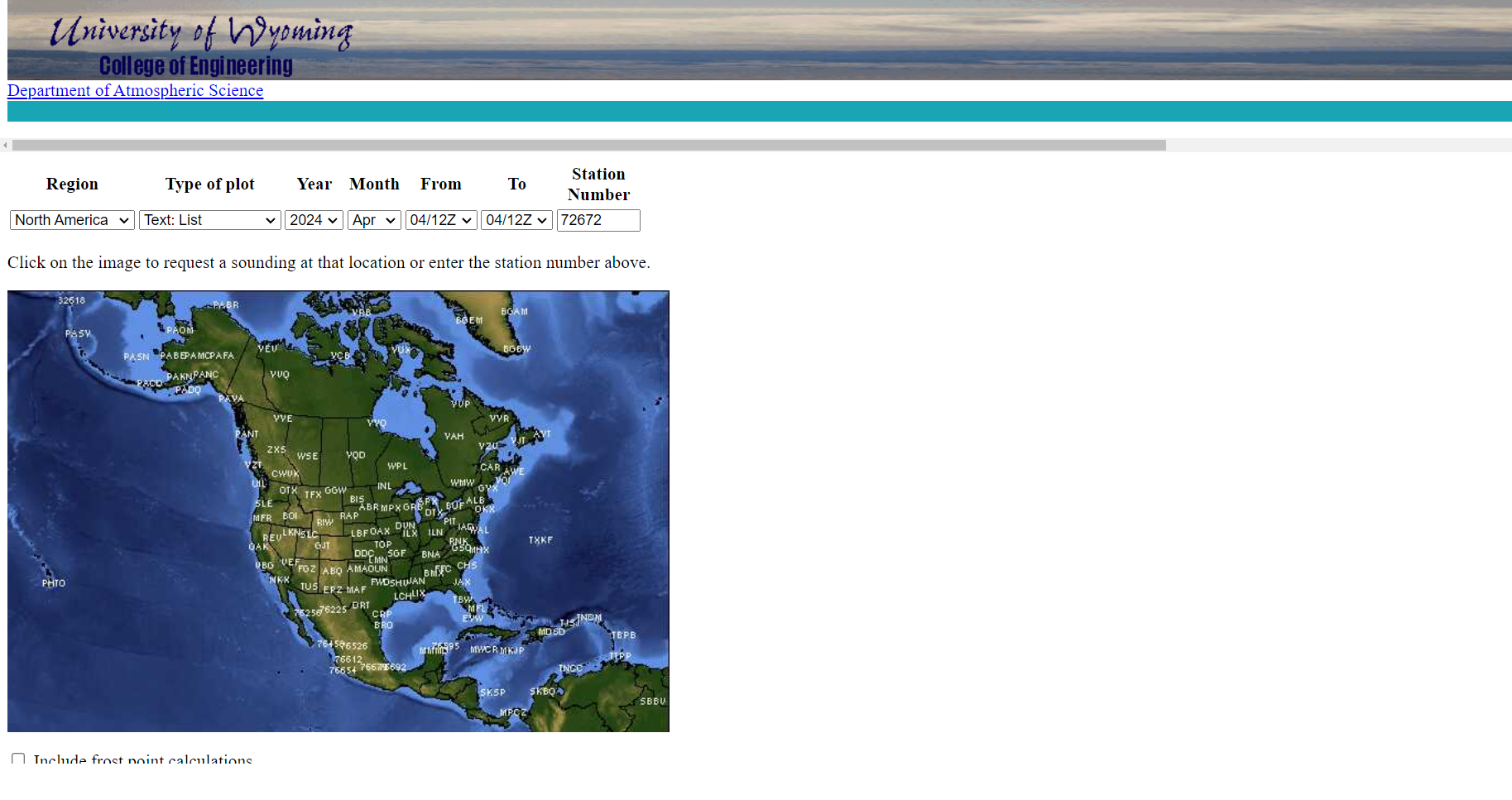
Task: Select station YYE on the map
Action: click(283, 419)
